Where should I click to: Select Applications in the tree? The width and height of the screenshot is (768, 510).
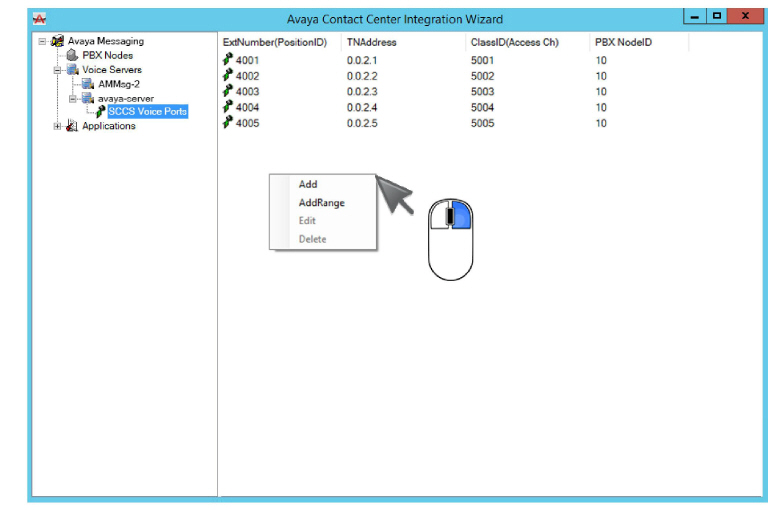(109, 126)
